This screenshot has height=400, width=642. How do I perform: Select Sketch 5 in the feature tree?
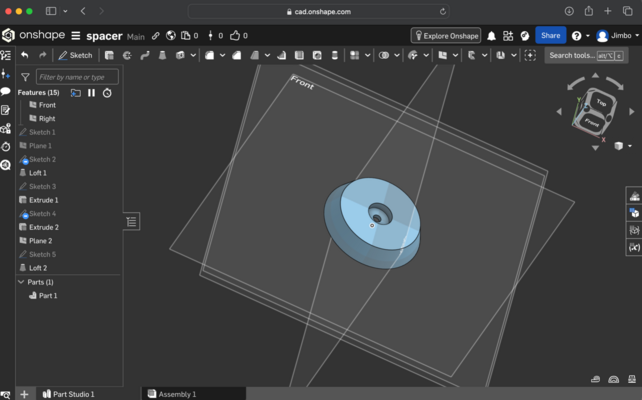pos(42,254)
